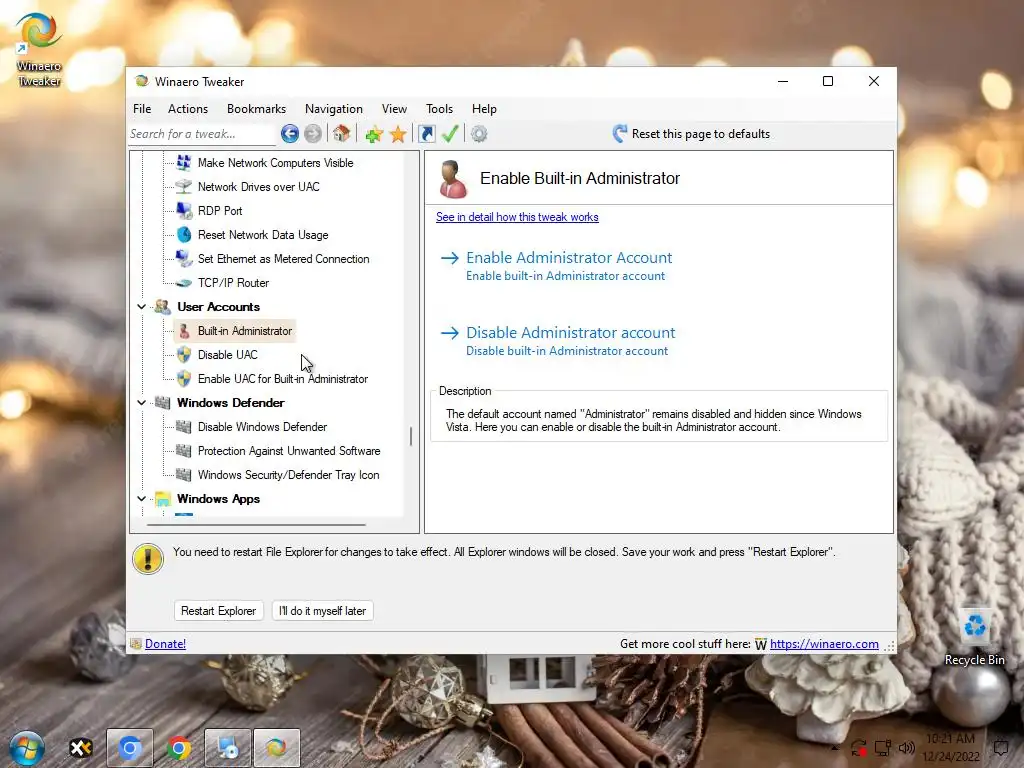Click the Reset Network Data Usage icon

tap(184, 234)
